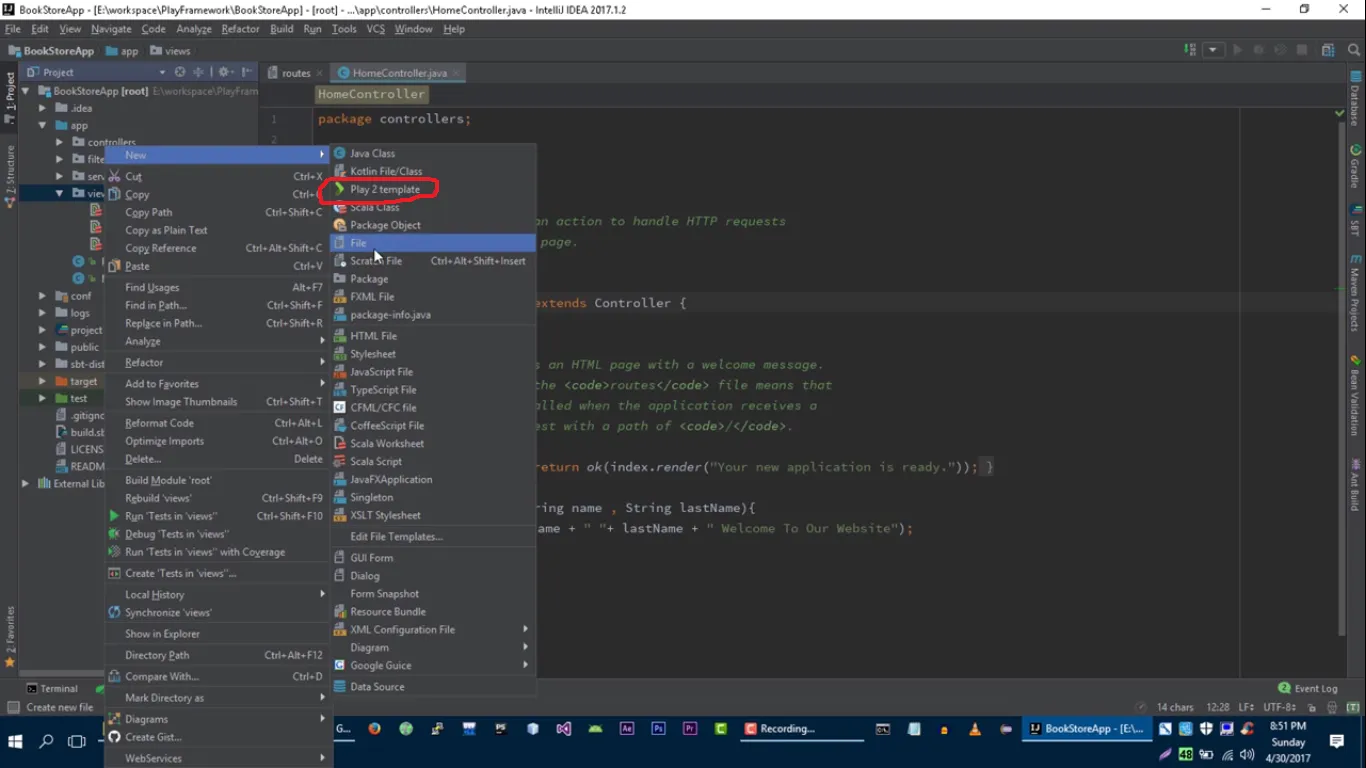Choose Package Object in the New submenu
This screenshot has width=1366, height=768.
[432, 225]
